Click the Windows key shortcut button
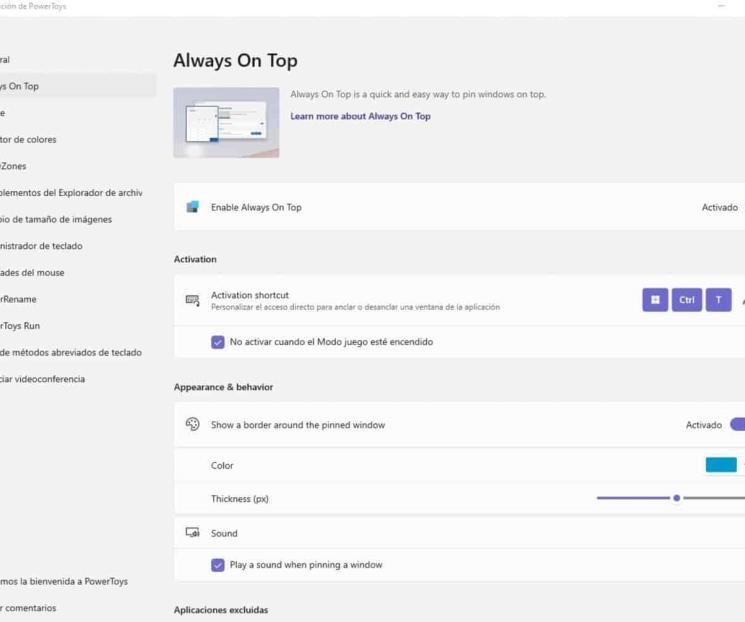Viewport: 745px width, 622px height. point(655,300)
